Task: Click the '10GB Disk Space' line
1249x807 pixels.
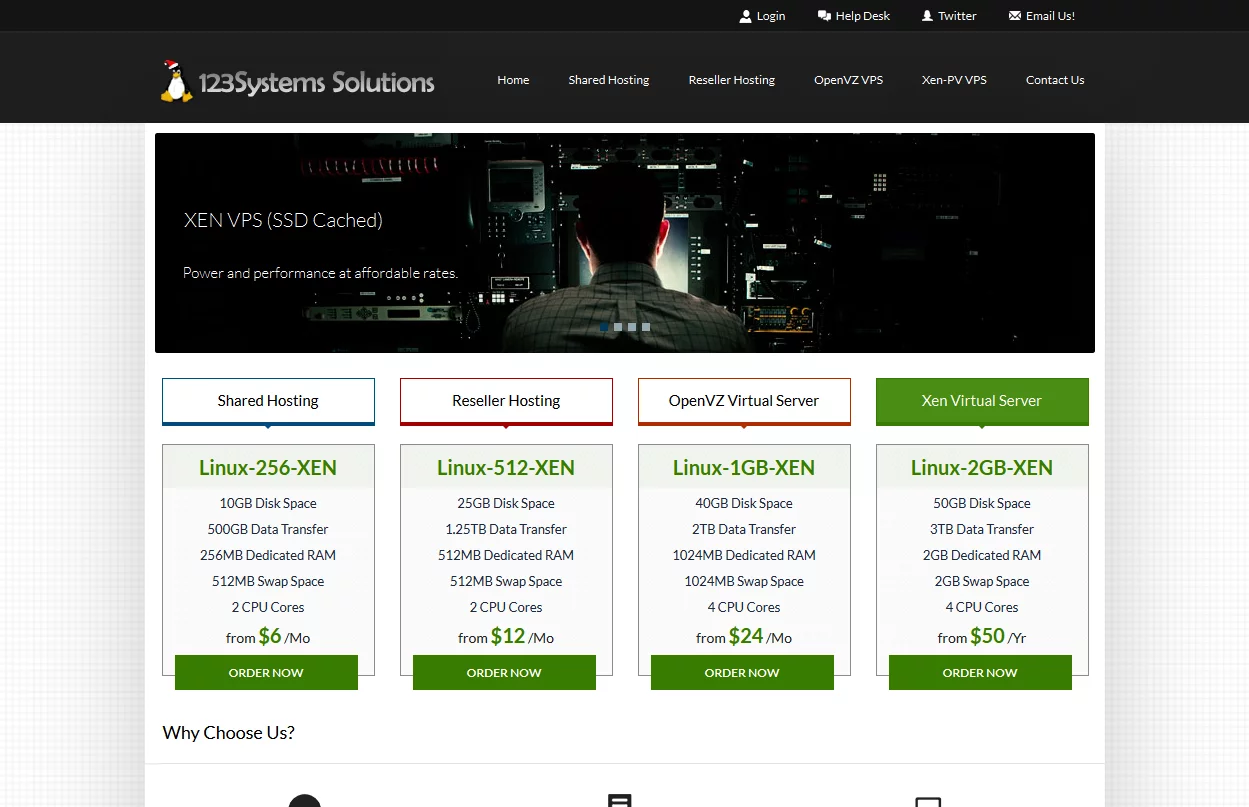Action: pos(268,503)
